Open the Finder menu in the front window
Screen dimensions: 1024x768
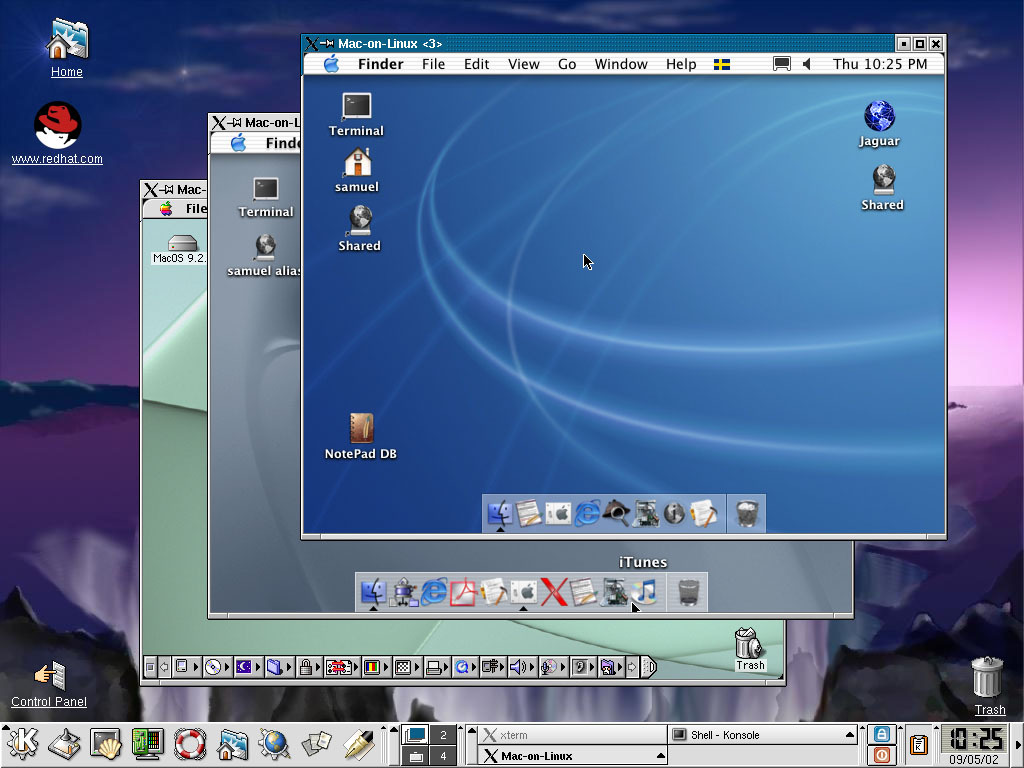coord(381,64)
